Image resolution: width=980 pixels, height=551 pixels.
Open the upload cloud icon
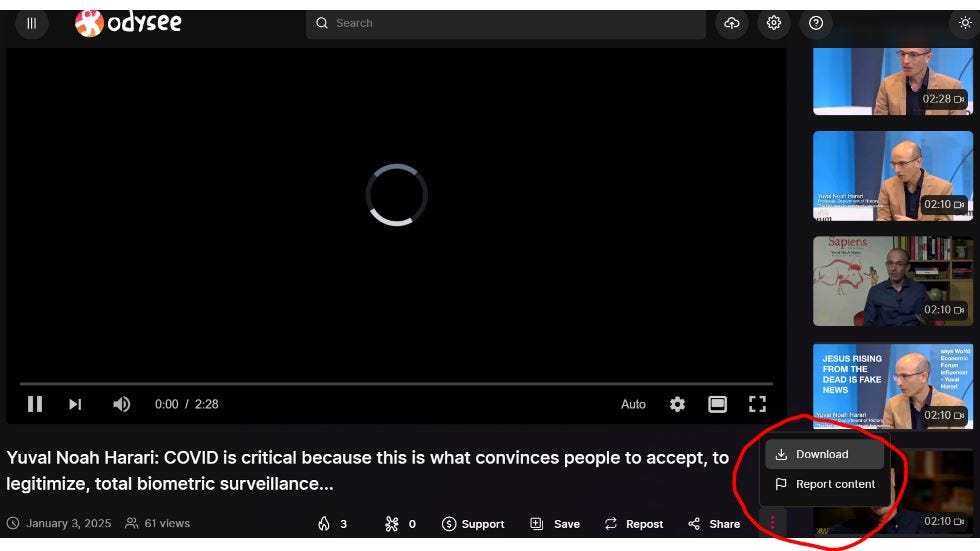click(x=732, y=23)
